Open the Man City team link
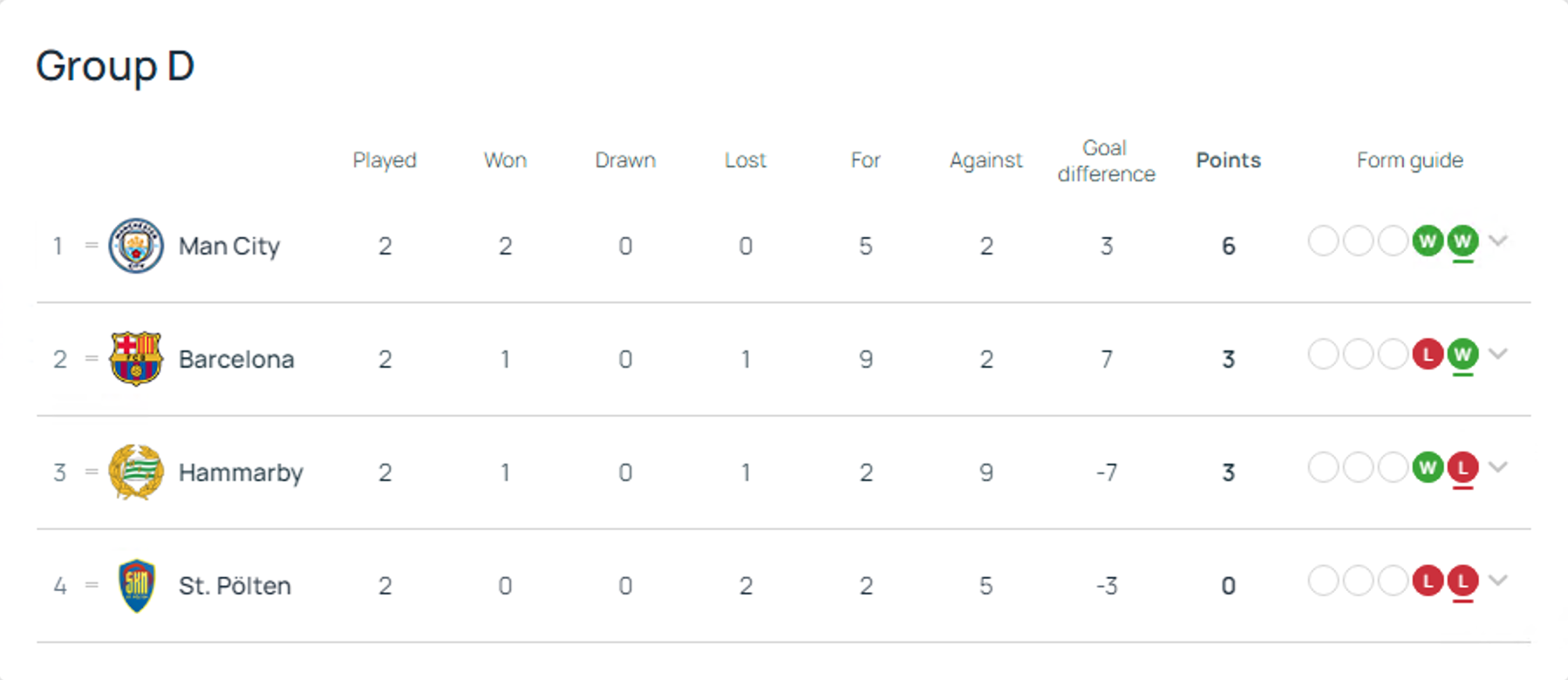The height and width of the screenshot is (680, 1568). tap(229, 247)
